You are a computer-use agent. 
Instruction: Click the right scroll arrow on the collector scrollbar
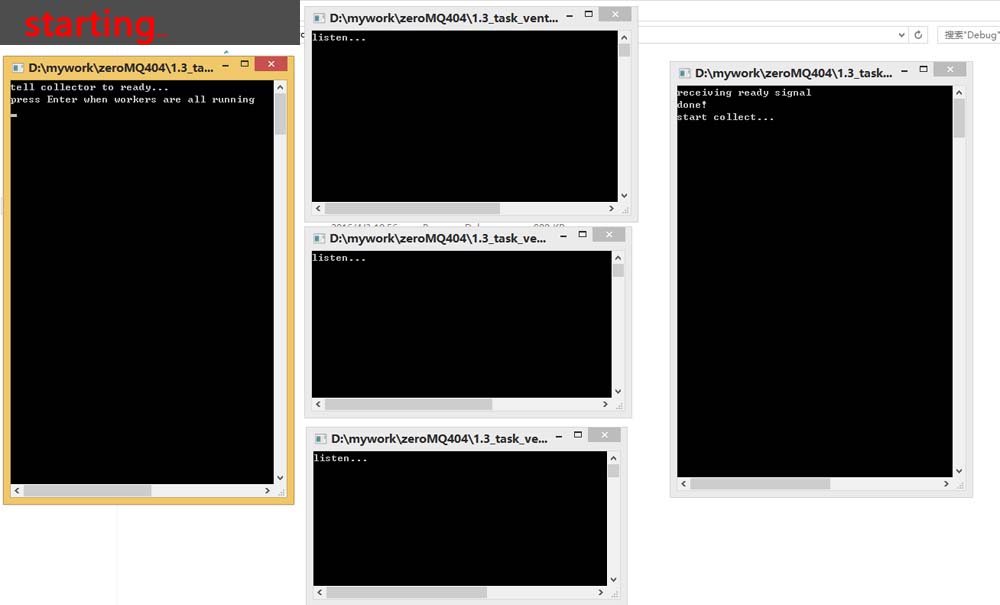tap(946, 484)
